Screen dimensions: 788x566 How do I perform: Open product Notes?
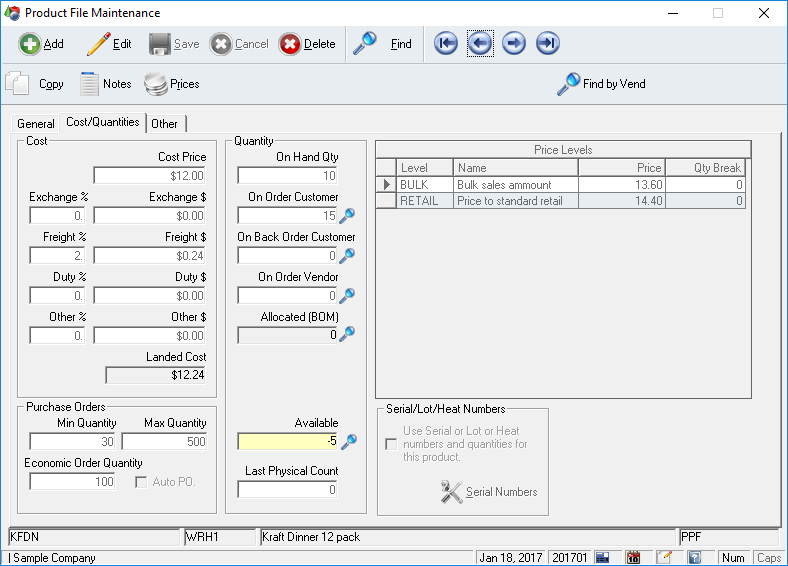click(x=105, y=84)
